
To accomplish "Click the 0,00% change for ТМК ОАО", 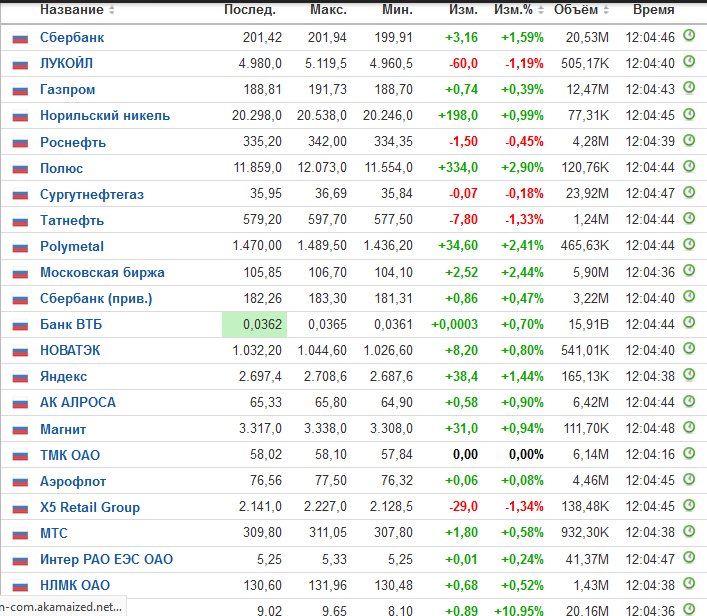I will coord(526,454).
